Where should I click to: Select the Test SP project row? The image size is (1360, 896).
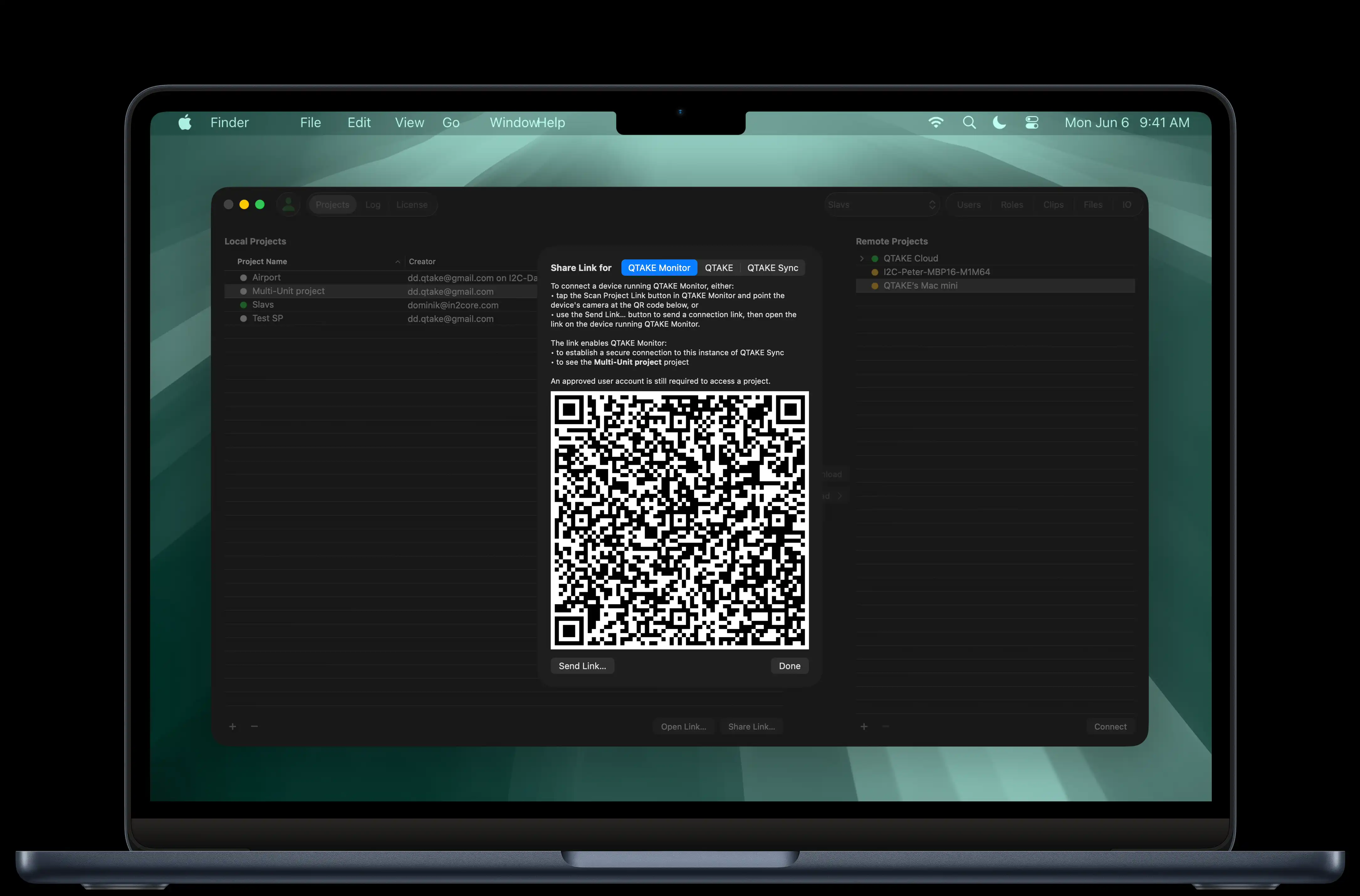point(269,318)
